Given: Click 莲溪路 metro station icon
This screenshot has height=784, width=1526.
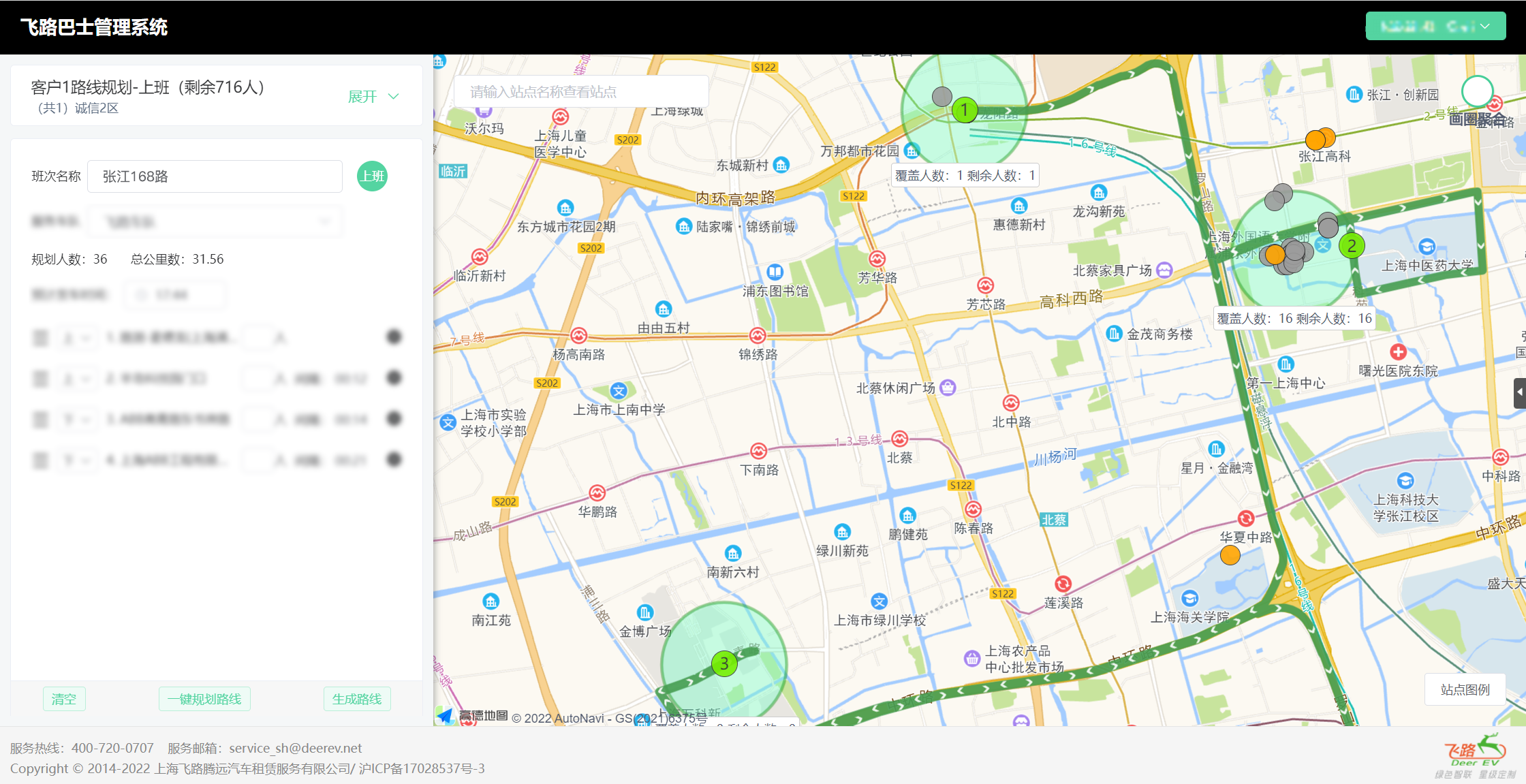Looking at the screenshot, I should (1063, 584).
